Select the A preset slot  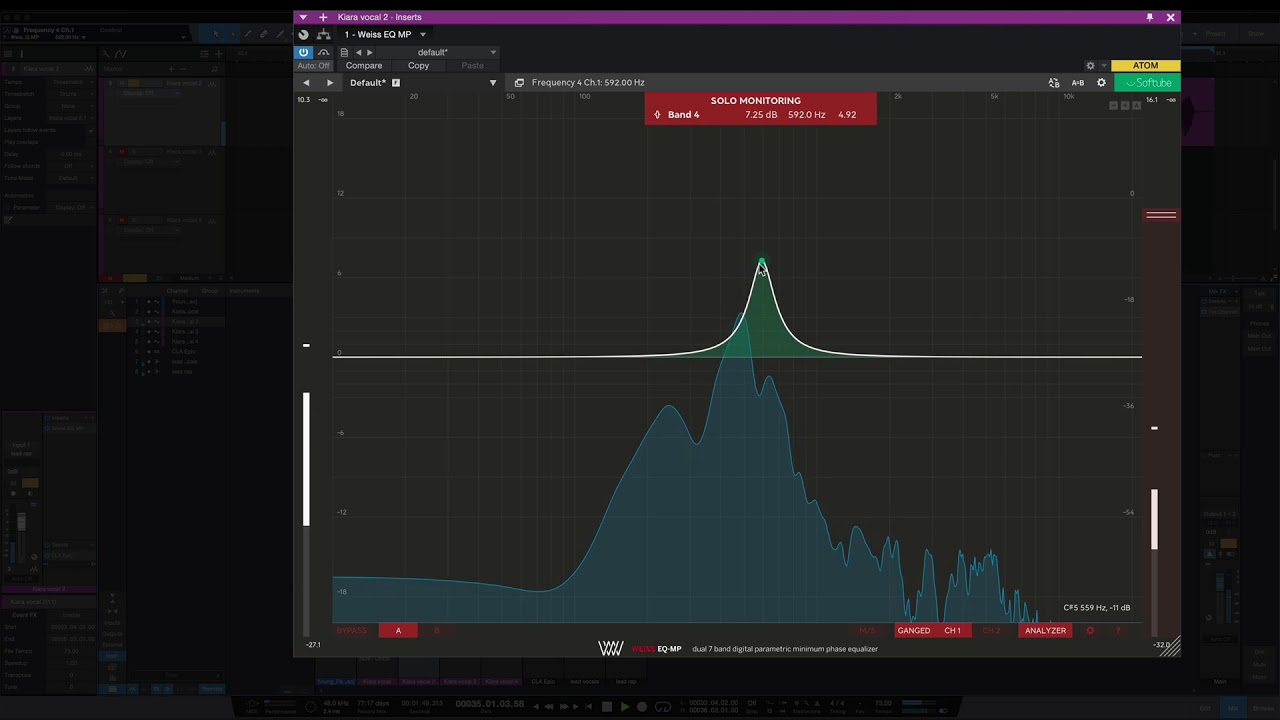coord(398,631)
